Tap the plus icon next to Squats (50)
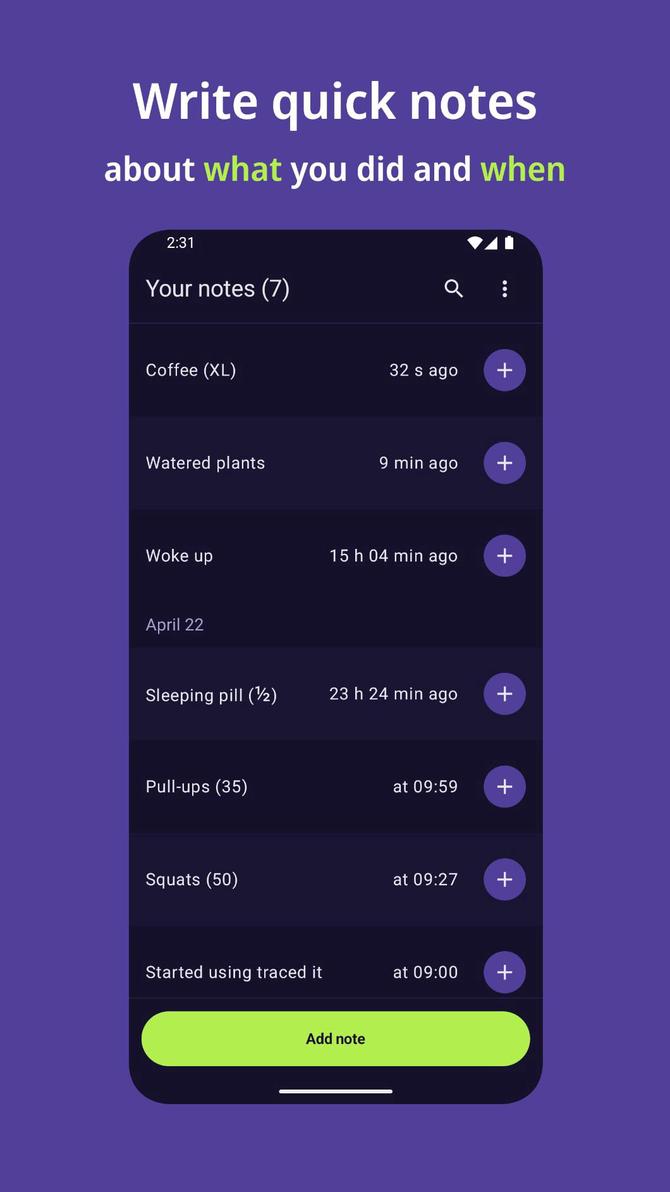The width and height of the screenshot is (670, 1192). coord(504,879)
